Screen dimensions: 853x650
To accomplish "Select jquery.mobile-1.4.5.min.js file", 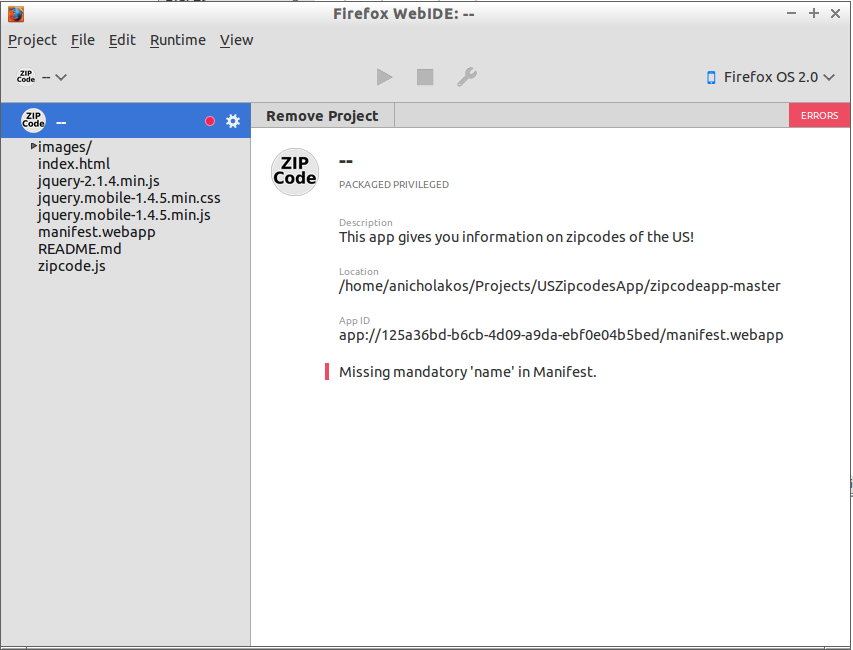I will pos(124,215).
